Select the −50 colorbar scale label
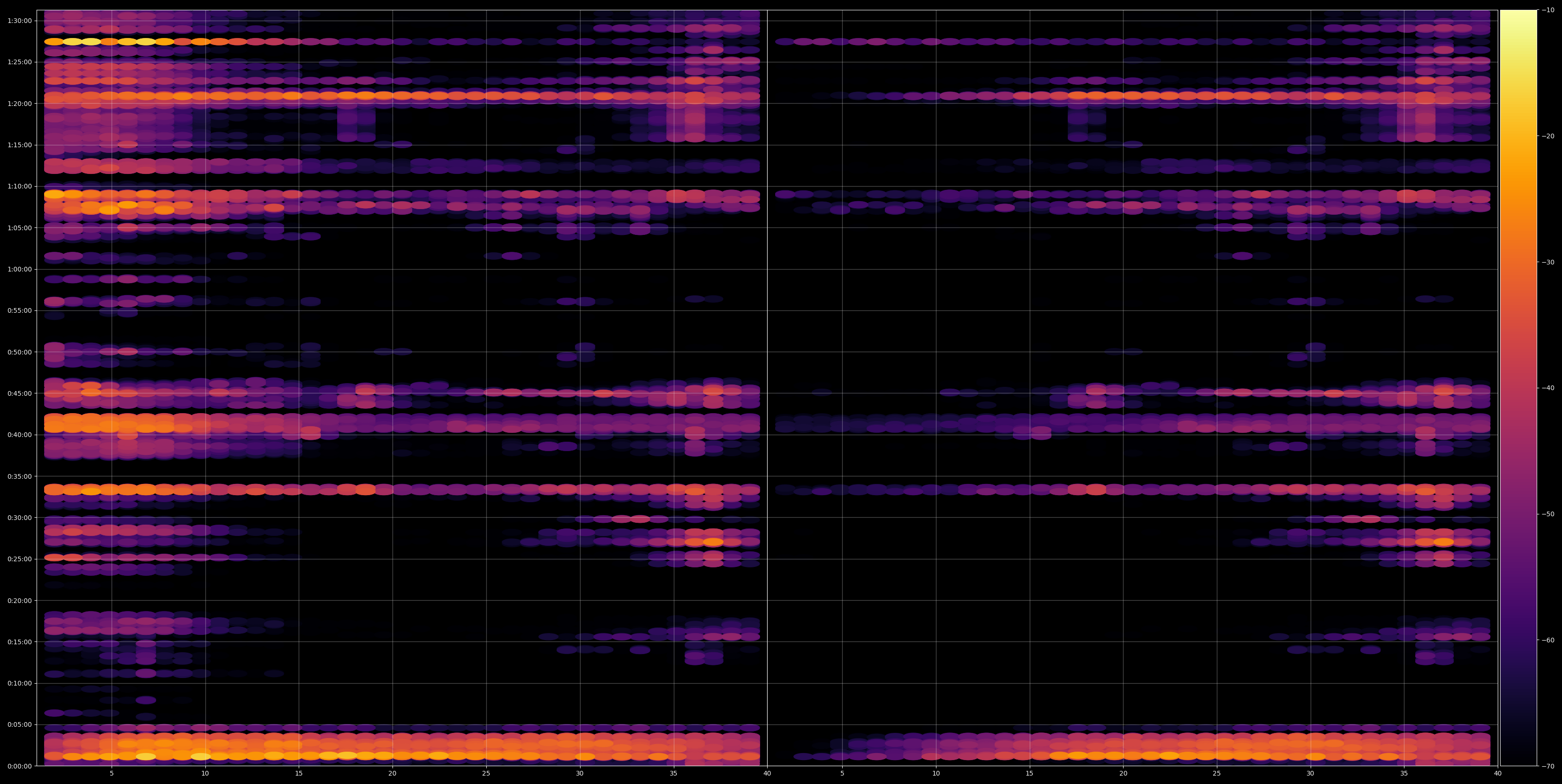1562x784 pixels. [x=1548, y=514]
